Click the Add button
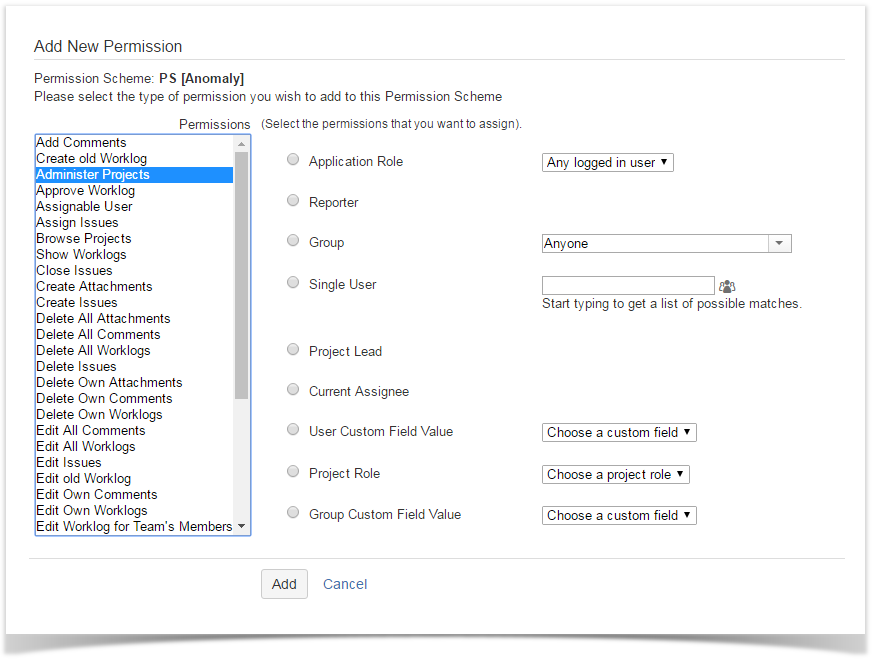This screenshot has height=663, width=879. point(284,584)
